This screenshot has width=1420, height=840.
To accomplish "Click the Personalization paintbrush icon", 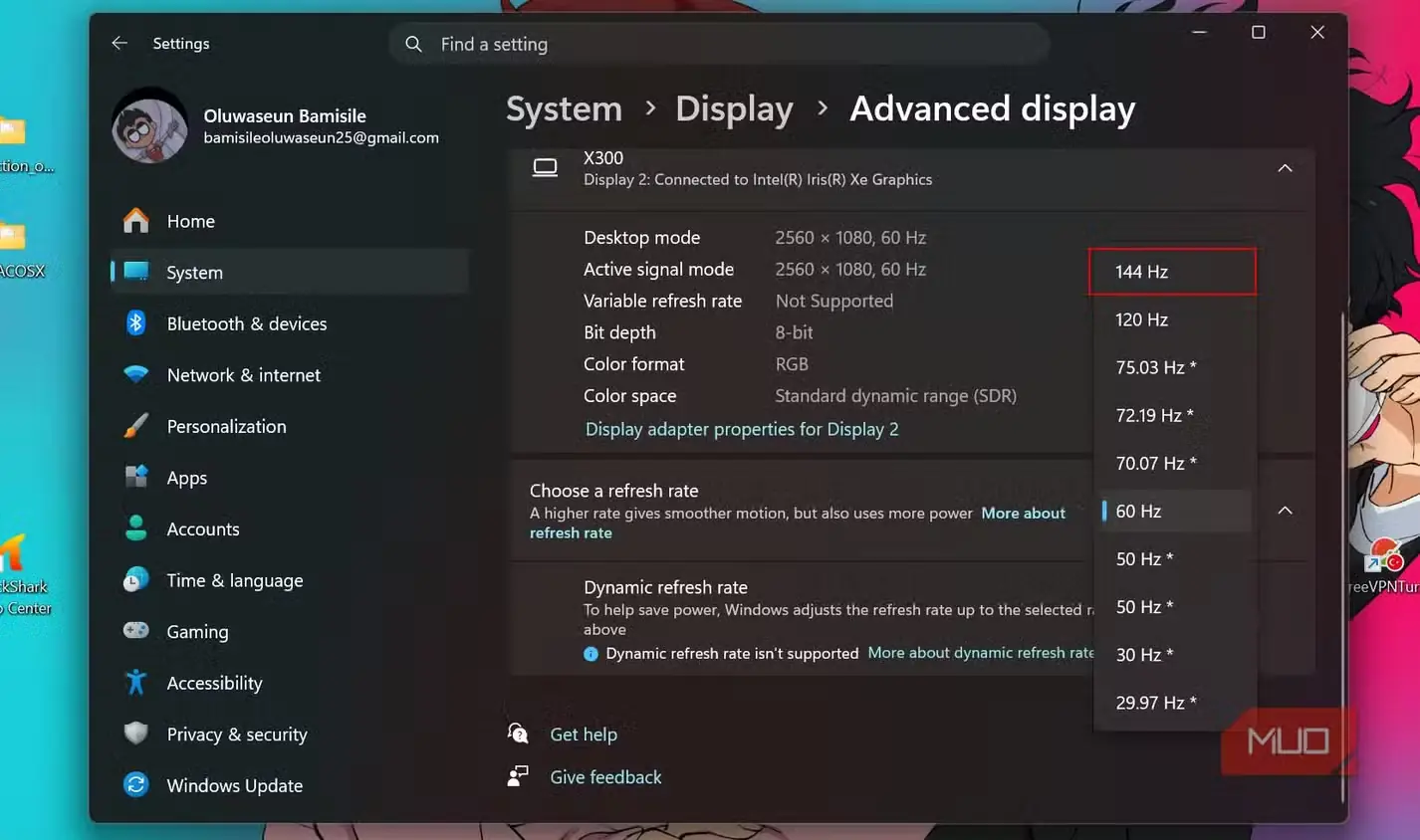I will pos(136,426).
